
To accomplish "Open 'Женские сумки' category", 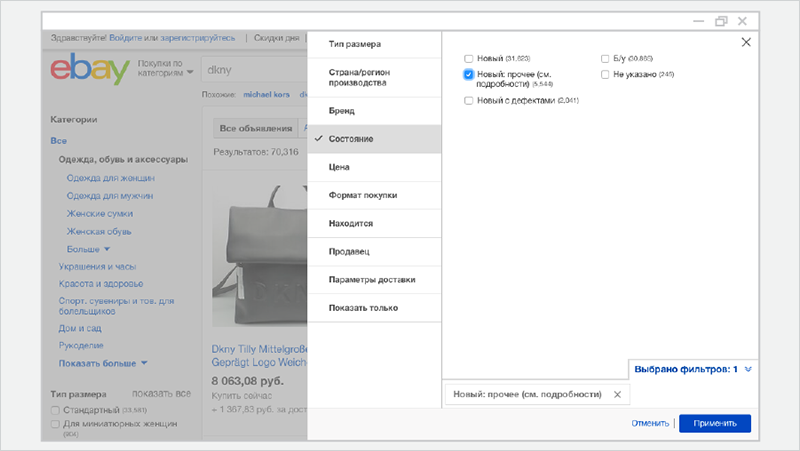I will point(100,214).
